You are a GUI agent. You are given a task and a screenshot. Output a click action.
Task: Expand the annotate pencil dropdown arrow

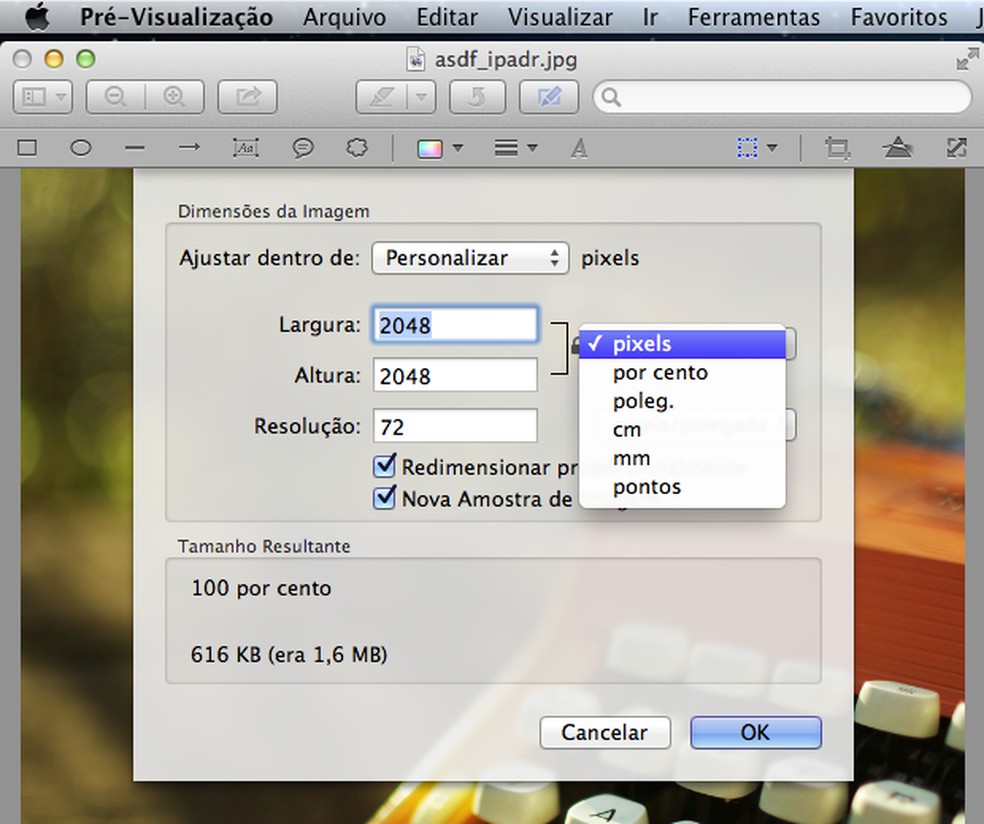[422, 97]
